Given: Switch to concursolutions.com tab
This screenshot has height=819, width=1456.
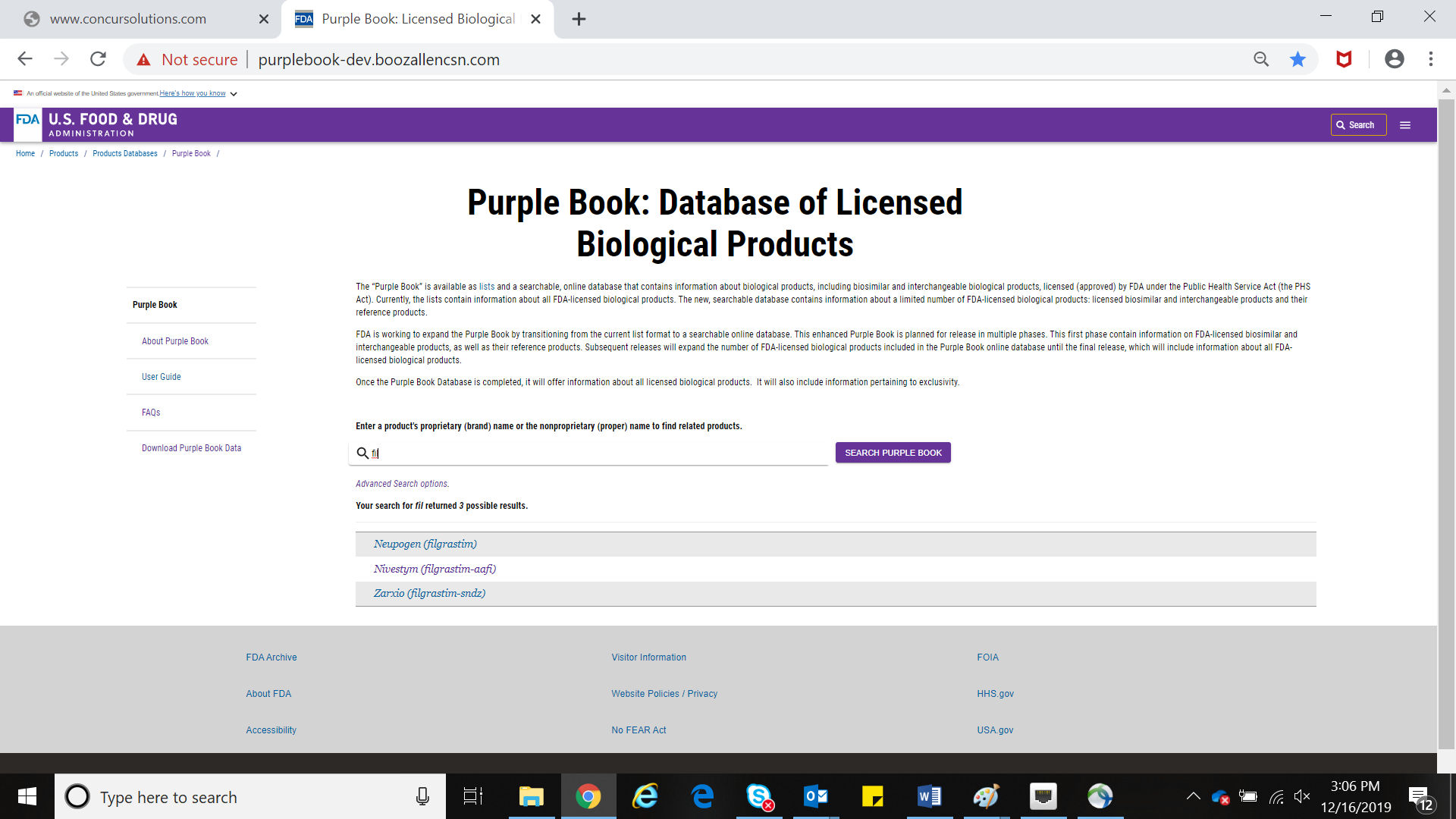Looking at the screenshot, I should pyautogui.click(x=129, y=19).
